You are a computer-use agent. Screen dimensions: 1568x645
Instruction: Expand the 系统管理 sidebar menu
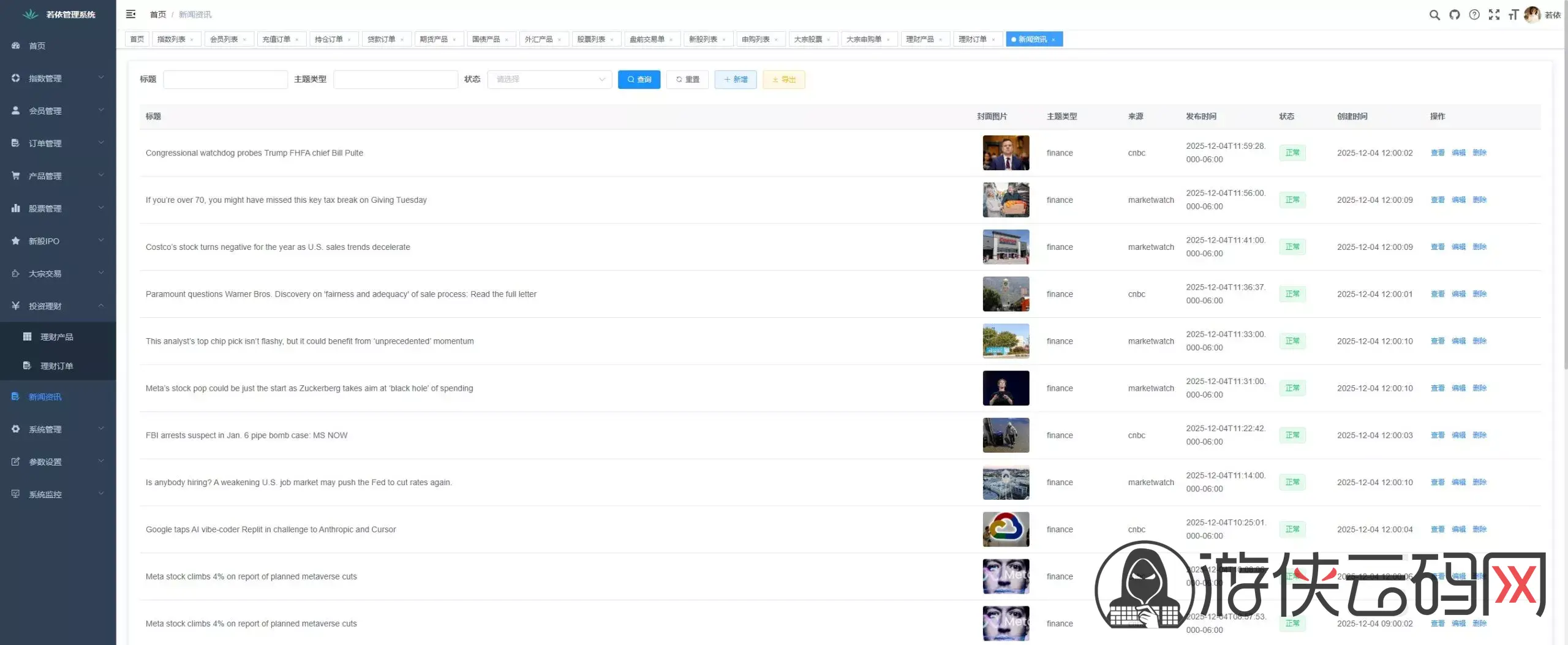click(58, 429)
